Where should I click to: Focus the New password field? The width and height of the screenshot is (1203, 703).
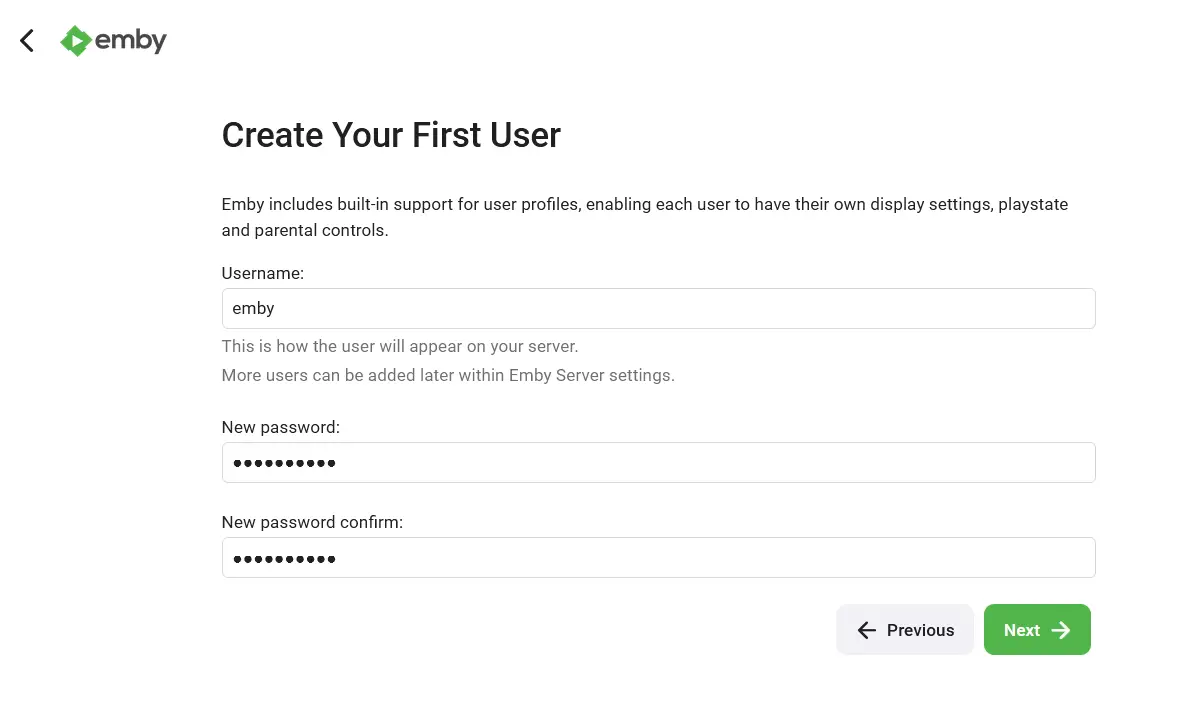658,463
